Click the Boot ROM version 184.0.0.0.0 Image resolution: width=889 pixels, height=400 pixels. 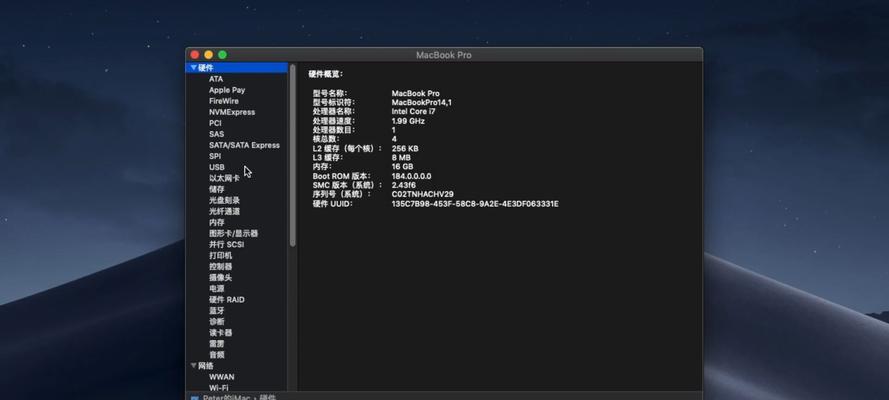point(412,176)
